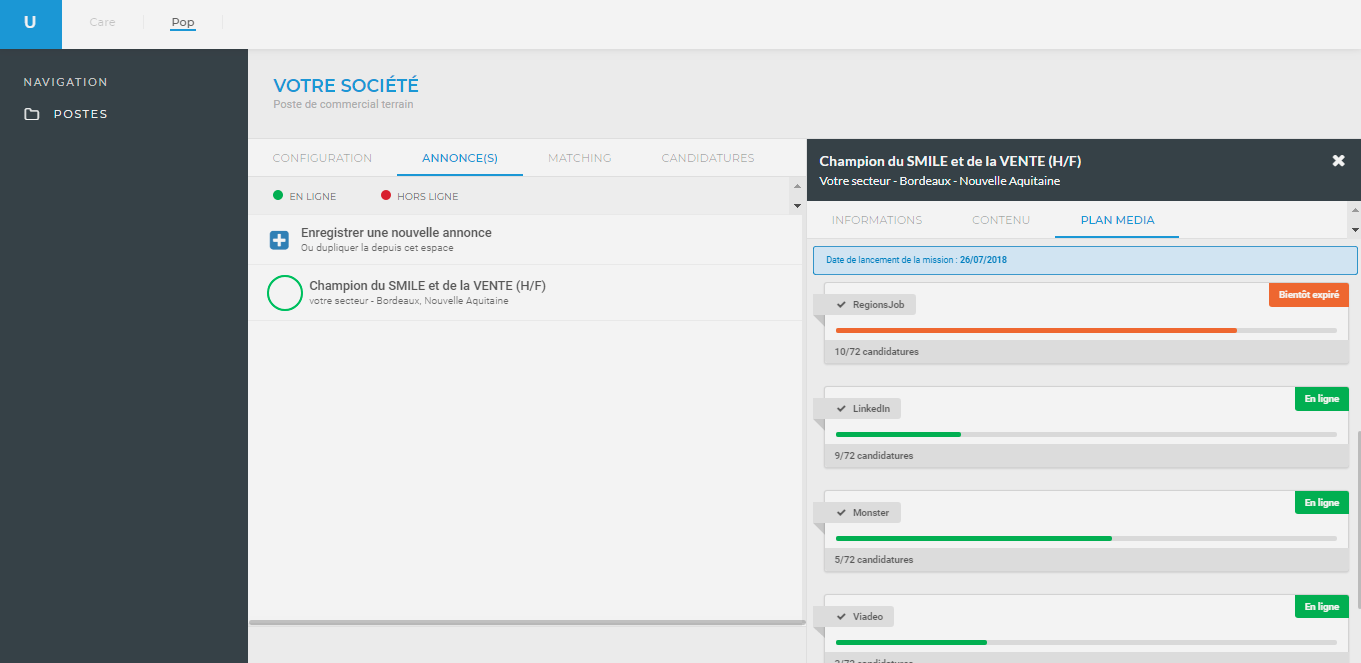The height and width of the screenshot is (663, 1361).
Task: Open the Contenu tab in the panel
Action: pos(1001,220)
